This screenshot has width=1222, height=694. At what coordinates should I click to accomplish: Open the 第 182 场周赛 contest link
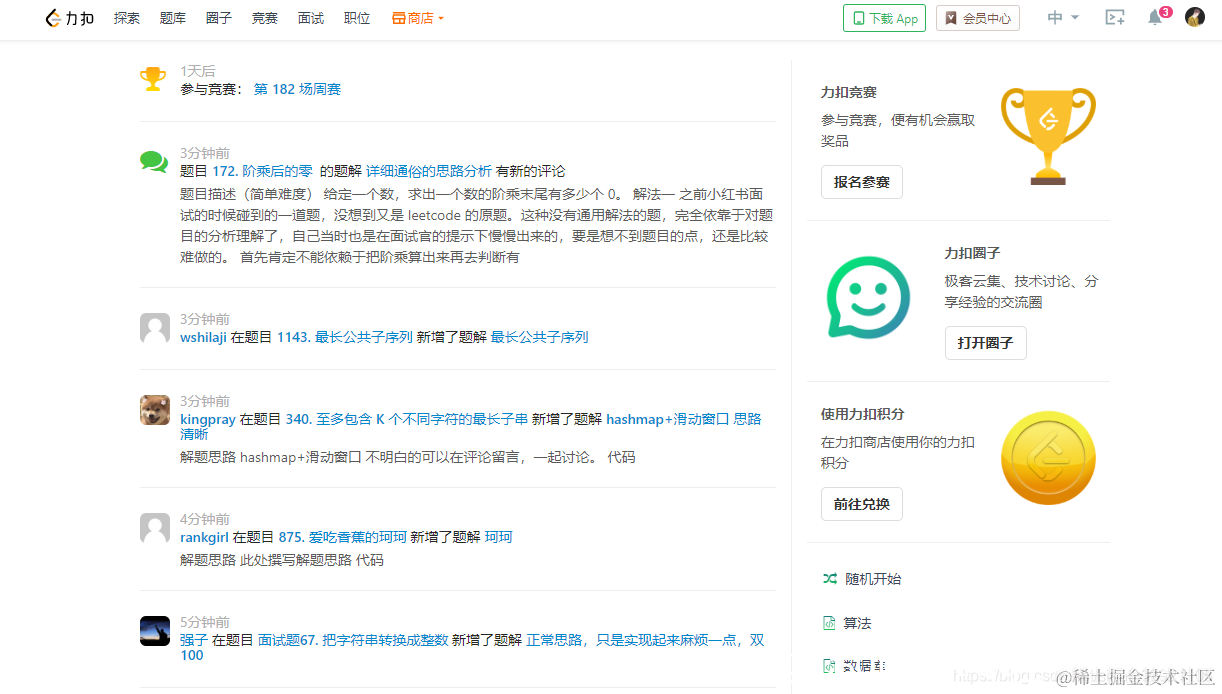(297, 89)
